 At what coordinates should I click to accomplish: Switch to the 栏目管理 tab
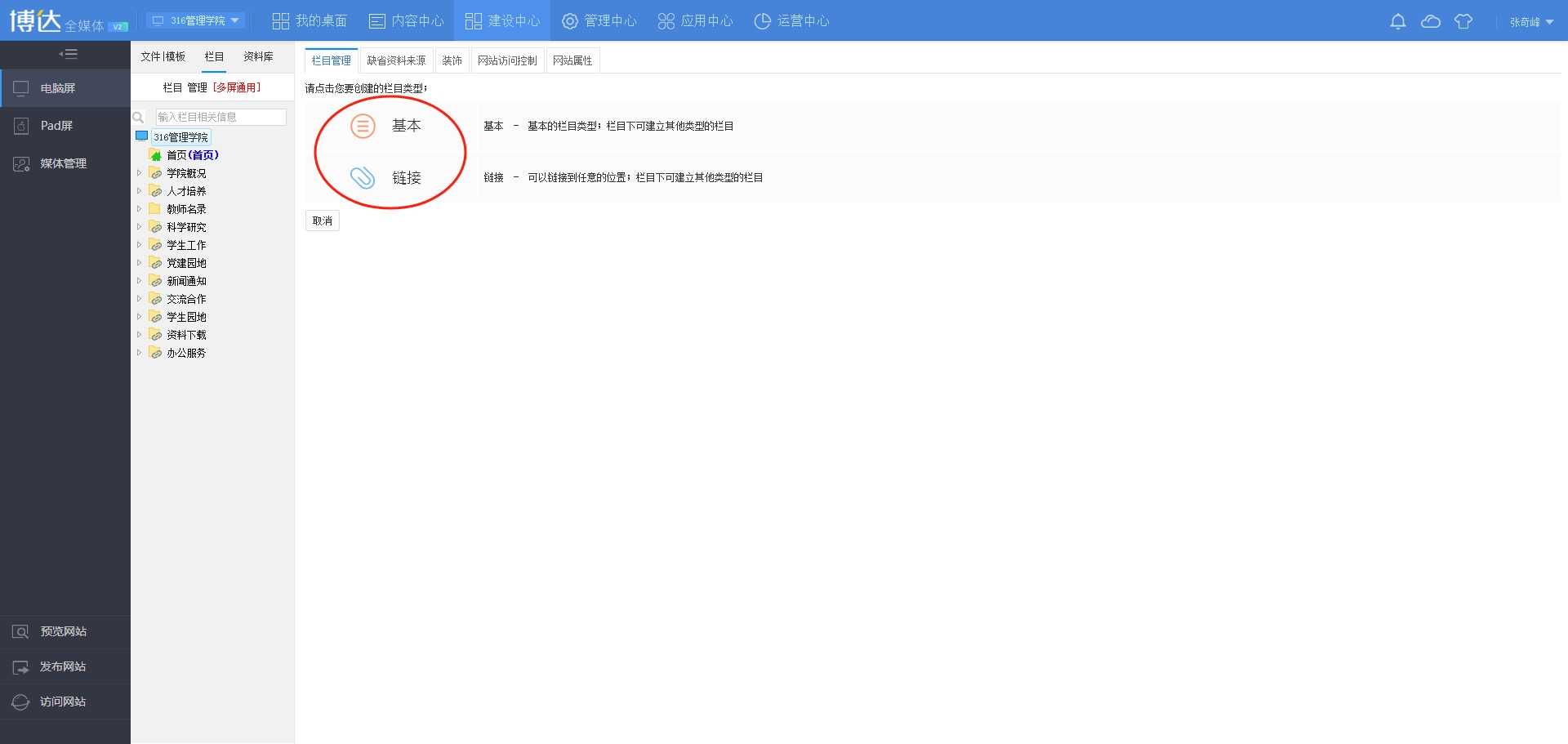tap(332, 60)
